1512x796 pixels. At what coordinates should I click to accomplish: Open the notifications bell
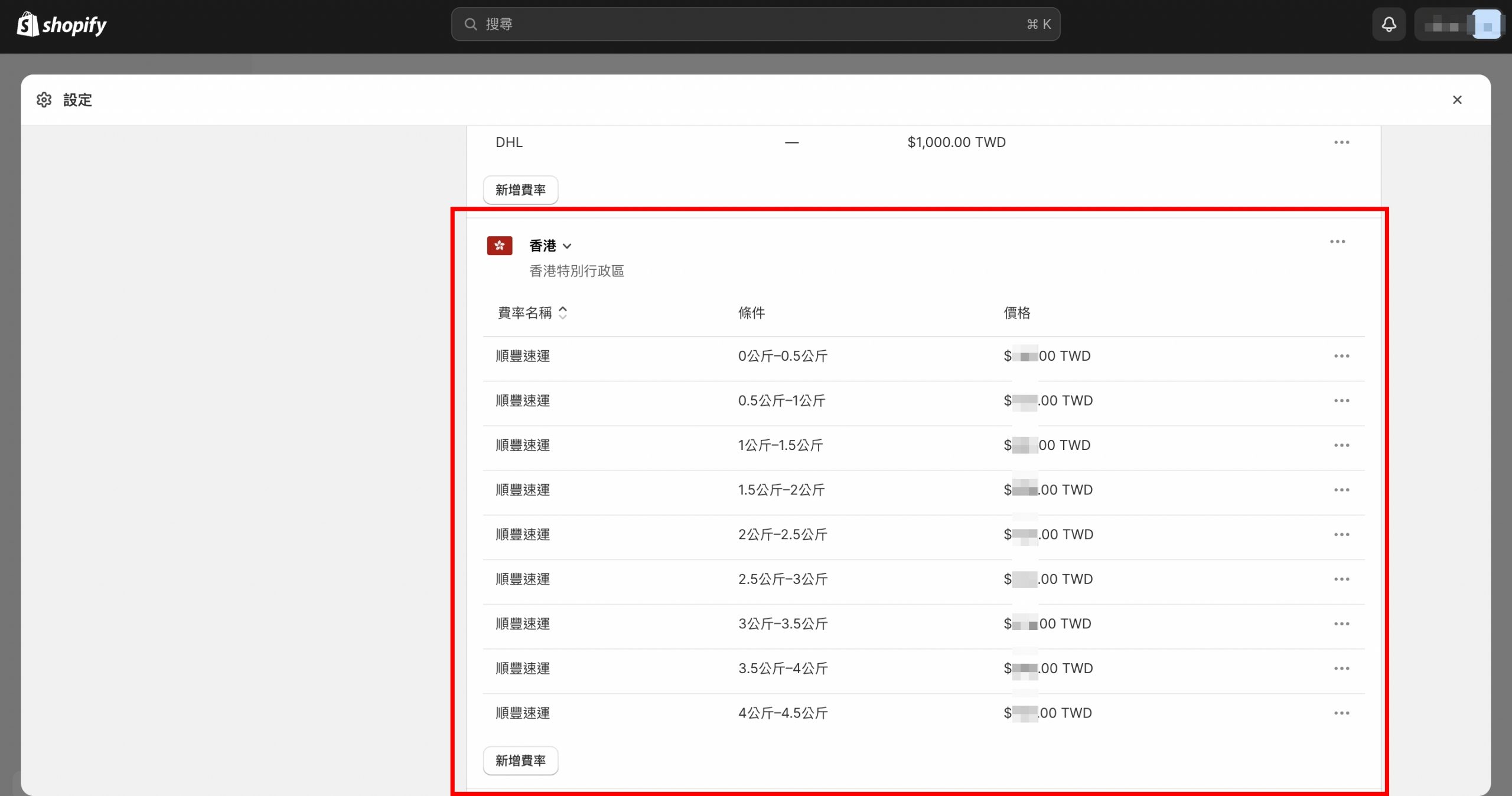click(x=1389, y=24)
